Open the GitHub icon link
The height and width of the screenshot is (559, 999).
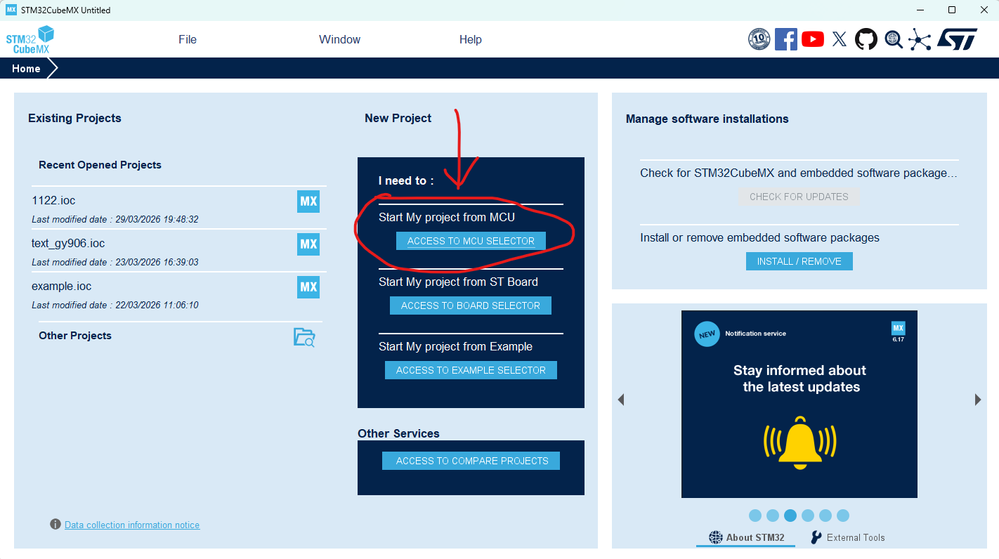[x=866, y=40]
